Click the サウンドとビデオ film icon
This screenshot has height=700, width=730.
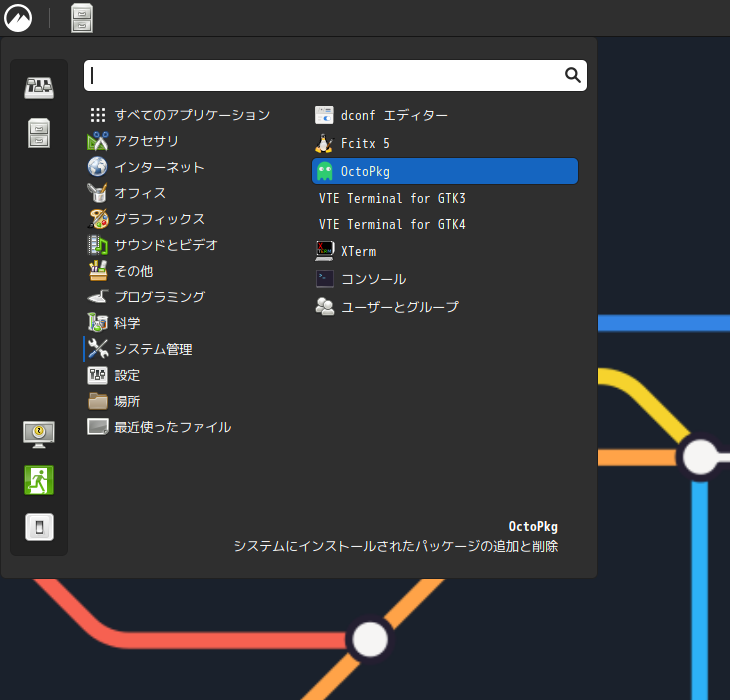tap(98, 245)
